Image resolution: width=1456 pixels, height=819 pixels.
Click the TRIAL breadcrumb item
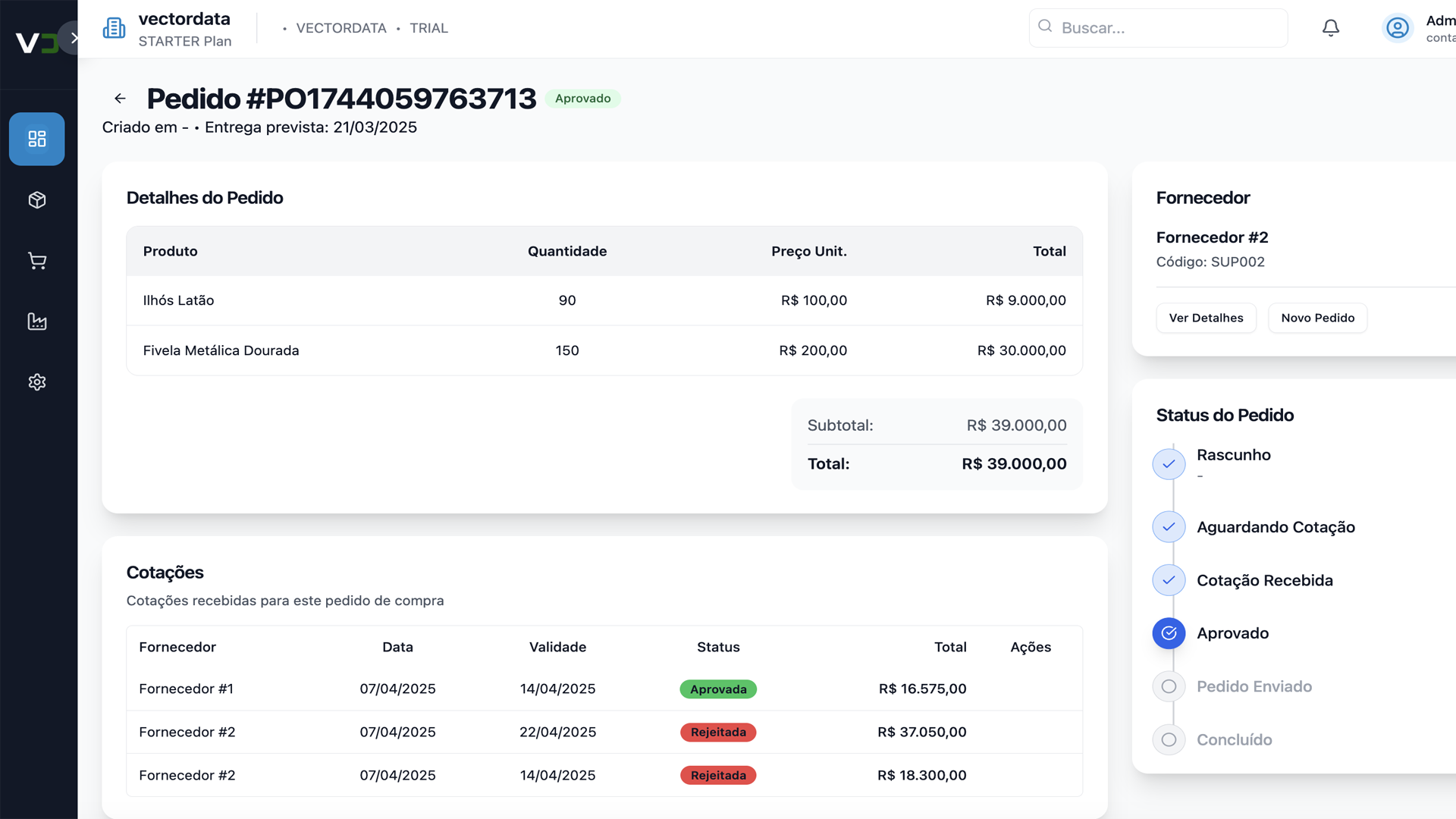coord(428,28)
